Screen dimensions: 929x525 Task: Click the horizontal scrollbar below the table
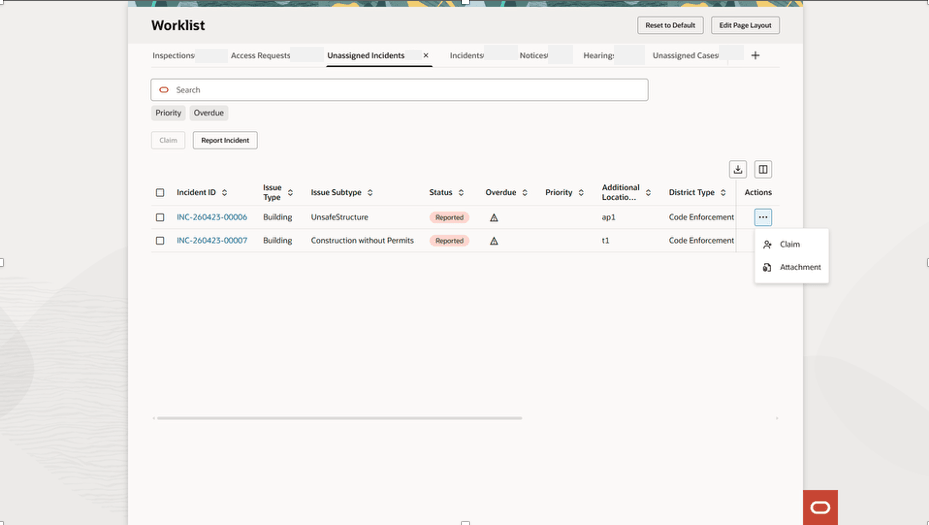click(x=339, y=418)
